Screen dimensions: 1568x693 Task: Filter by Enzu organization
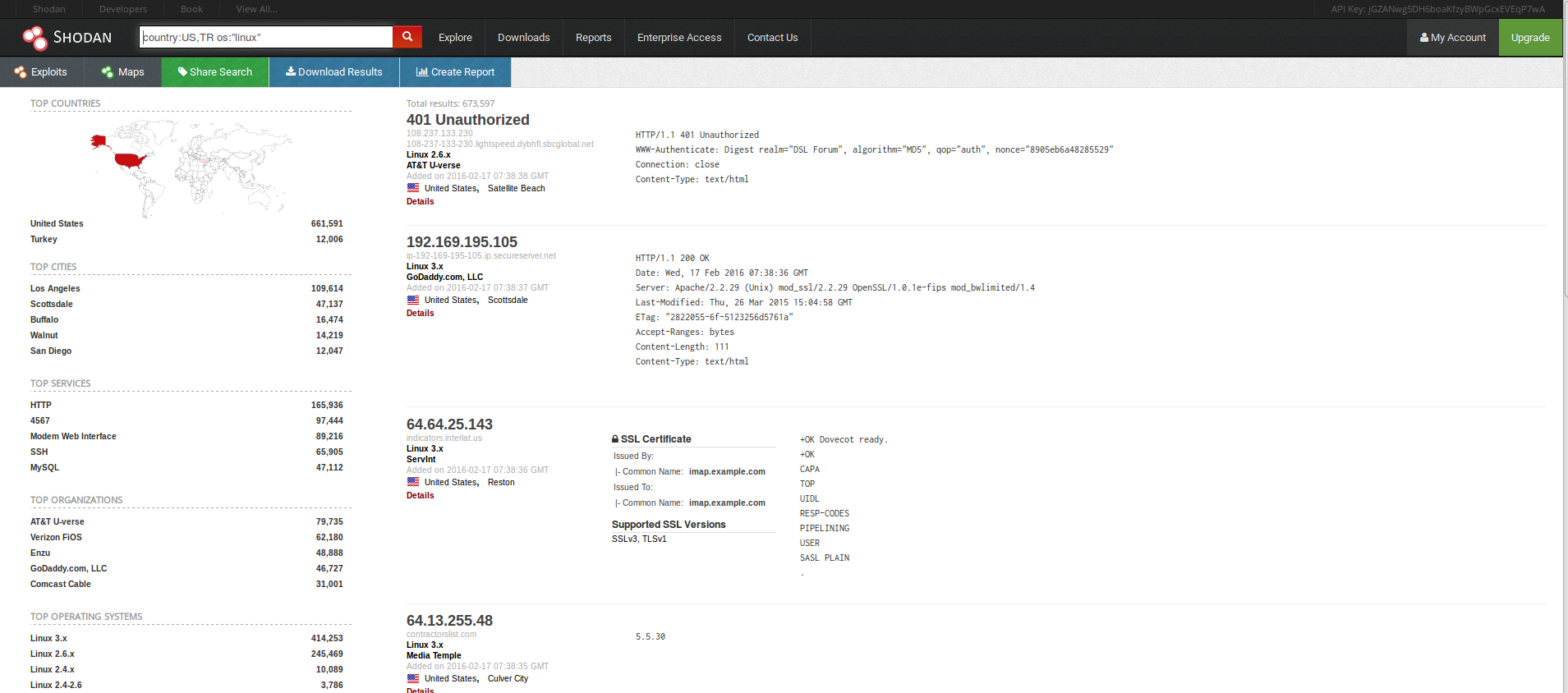coord(40,553)
